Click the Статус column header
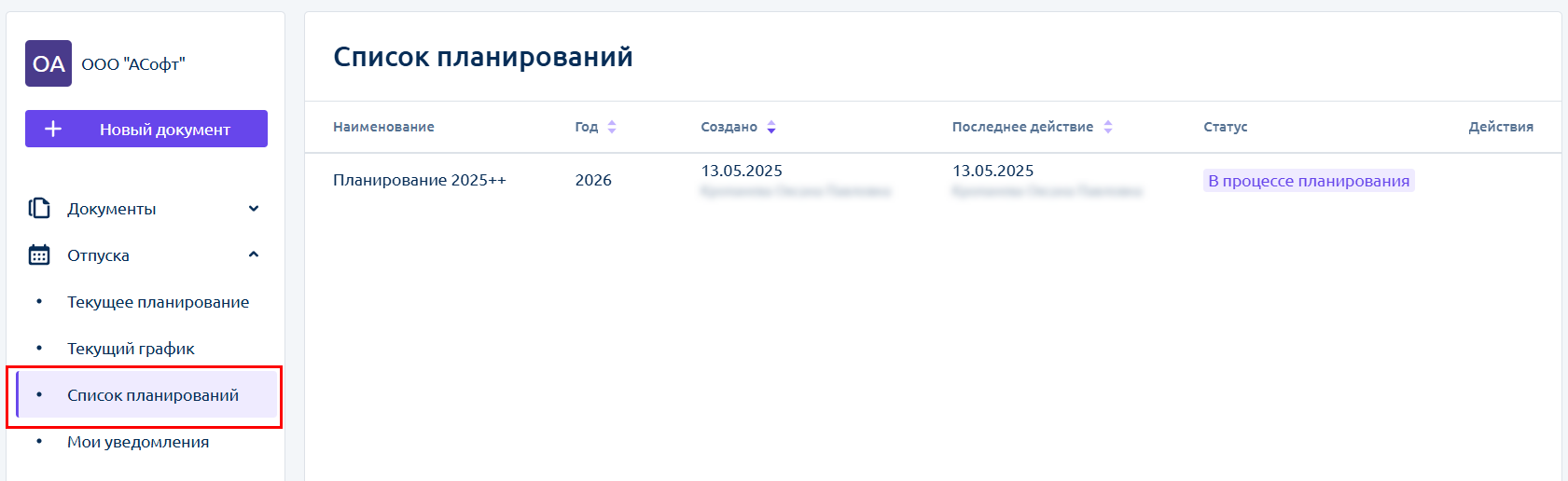The height and width of the screenshot is (481, 1568). coord(1225,127)
